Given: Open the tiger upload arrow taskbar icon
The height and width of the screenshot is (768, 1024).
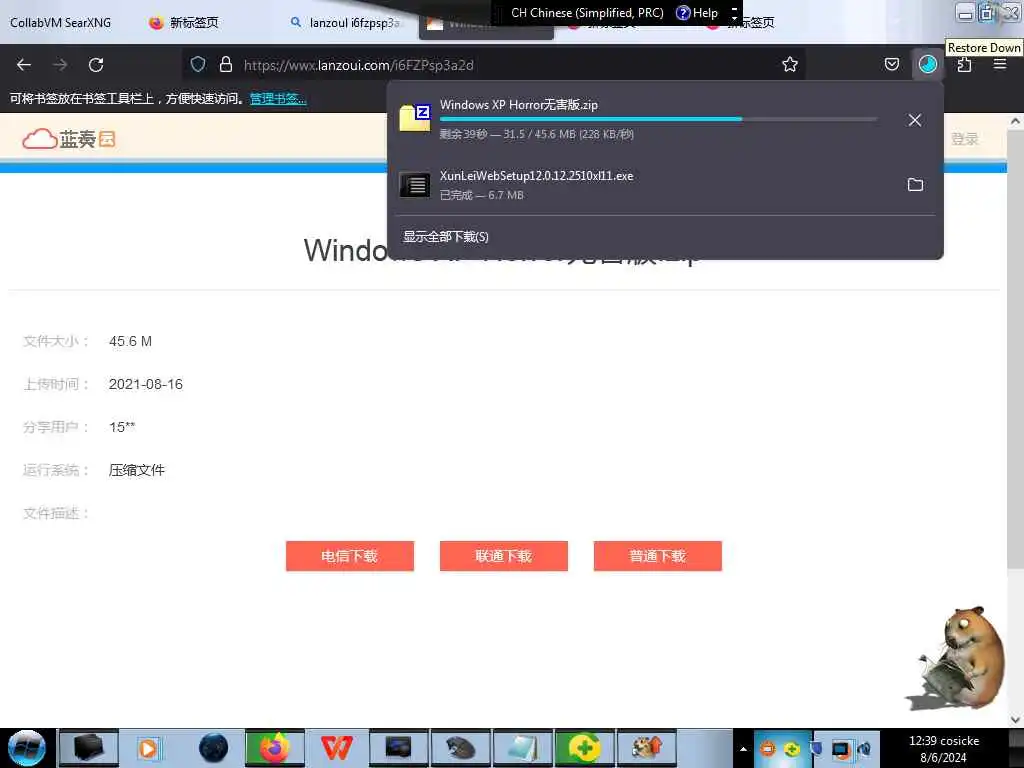Looking at the screenshot, I should coord(647,748).
